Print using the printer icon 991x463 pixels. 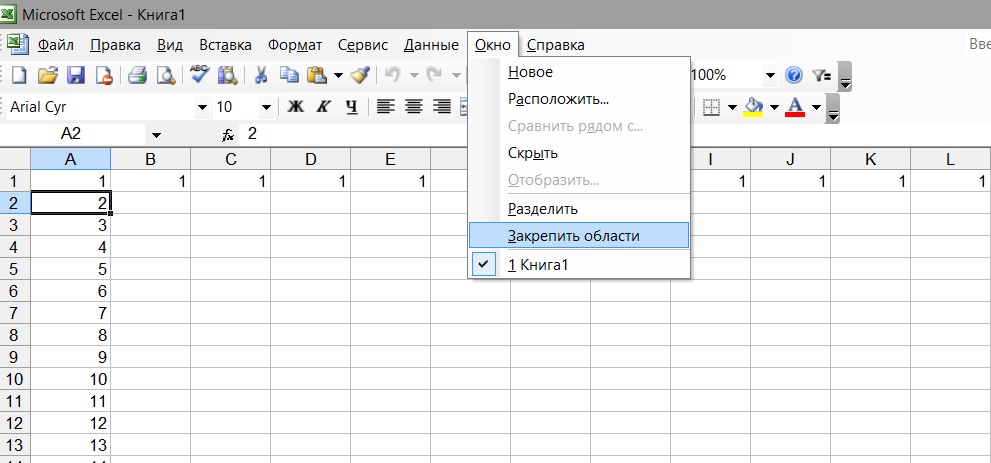pyautogui.click(x=137, y=75)
